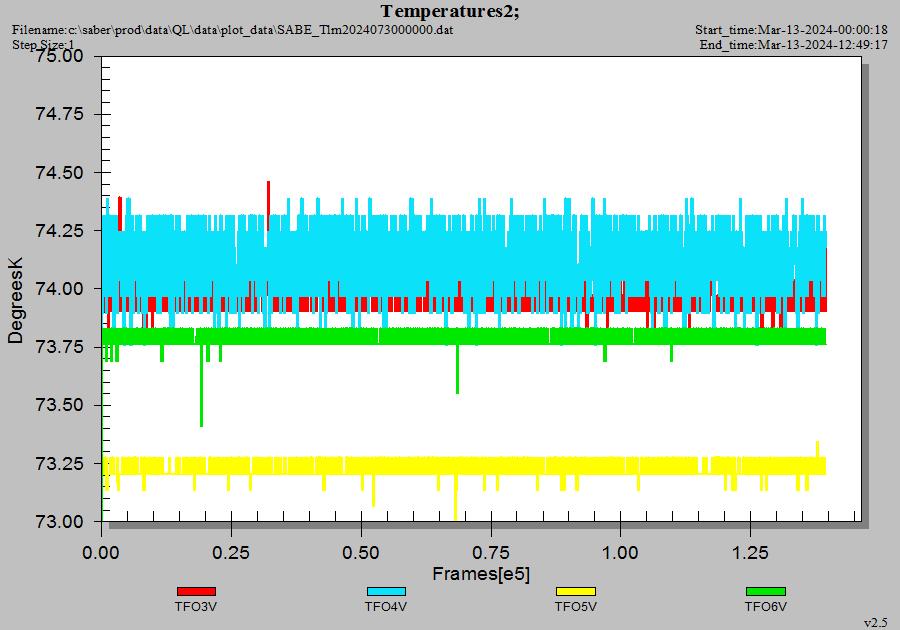
Task: Click the green TFO6V legend swatch
Action: pos(766,591)
